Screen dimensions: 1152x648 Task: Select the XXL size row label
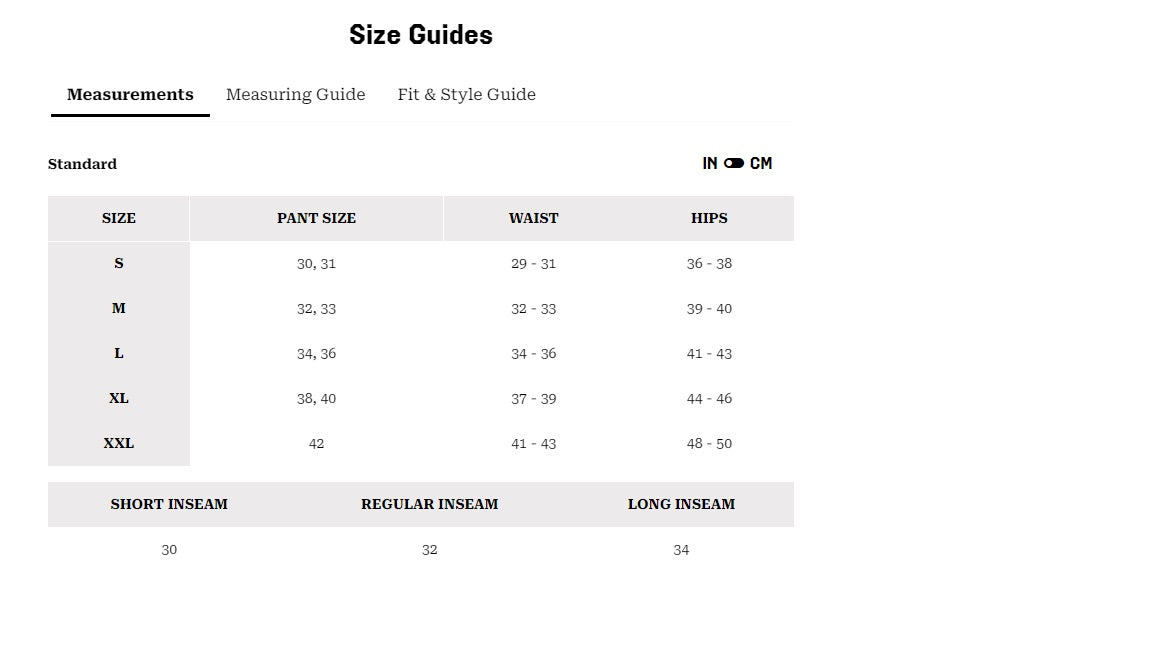[118, 443]
